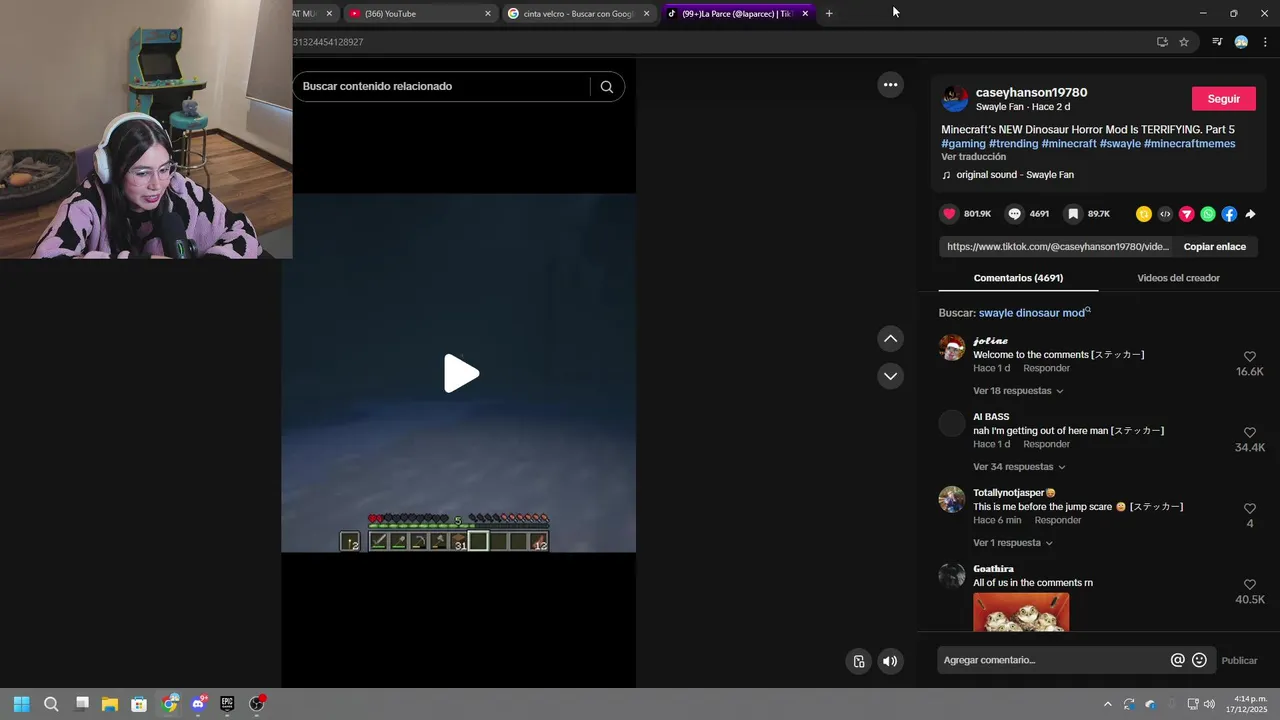Like Goathira's comment heart

point(1249,585)
